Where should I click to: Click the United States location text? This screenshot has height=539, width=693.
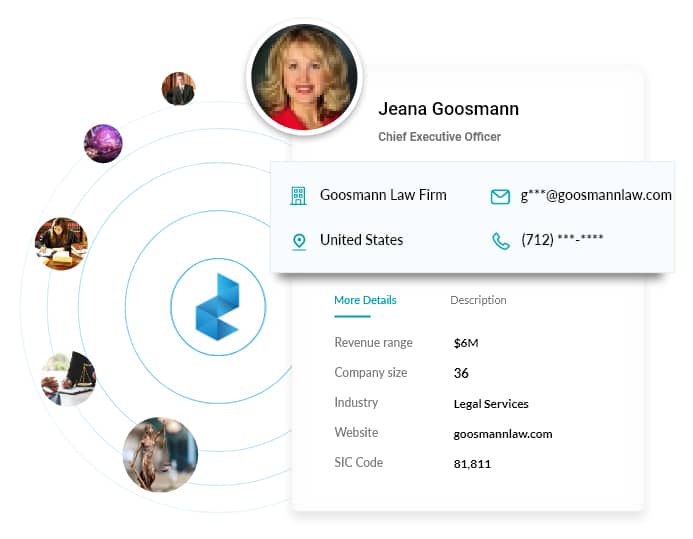point(362,240)
